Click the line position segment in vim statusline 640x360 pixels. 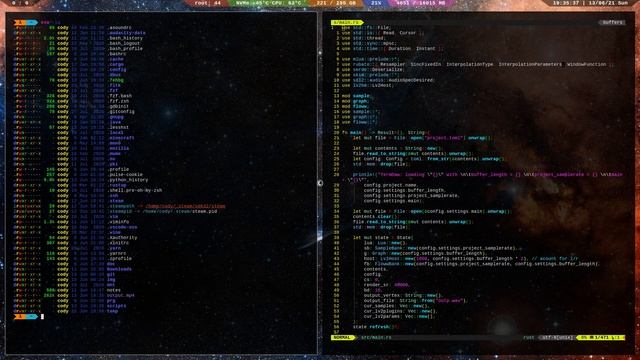pos(601,338)
